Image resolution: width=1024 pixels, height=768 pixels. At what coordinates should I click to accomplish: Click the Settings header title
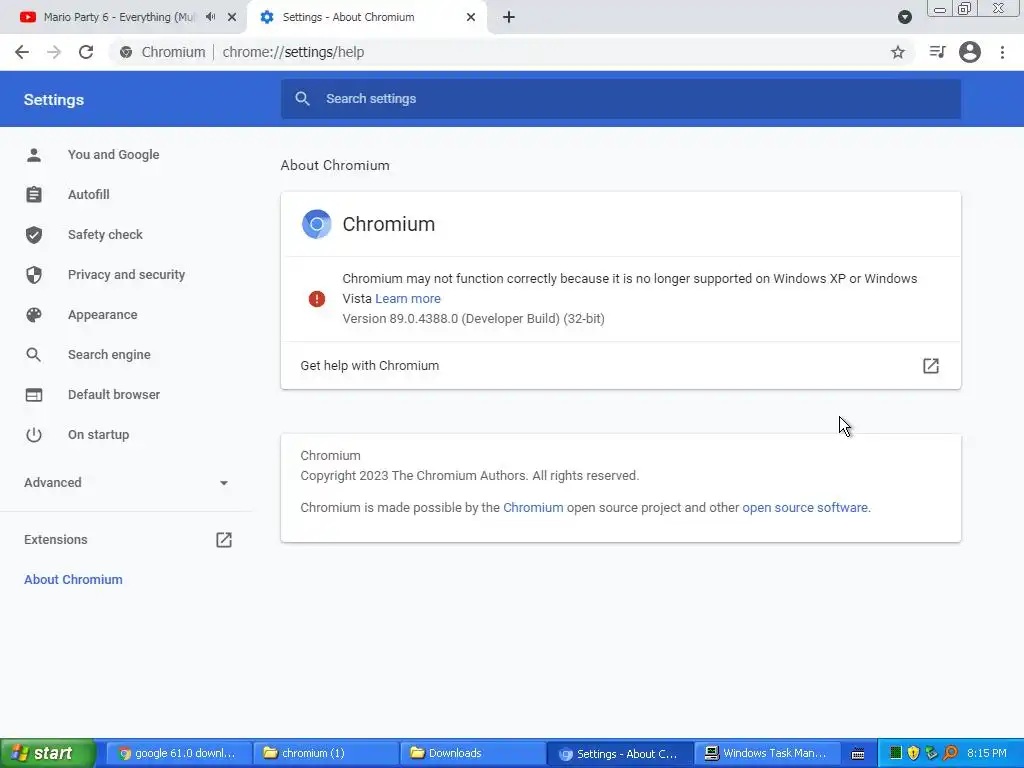[x=54, y=100]
